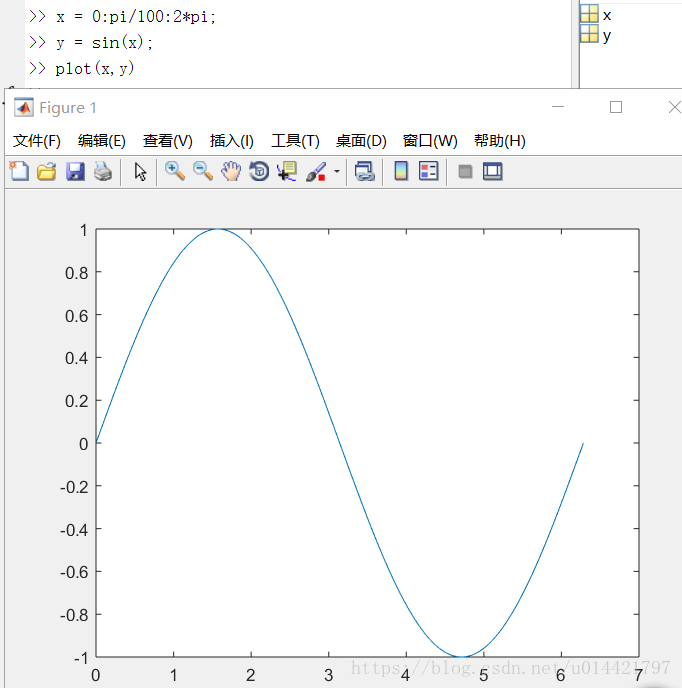Image resolution: width=682 pixels, height=688 pixels.
Task: Open the 查看(V) menu
Action: 168,141
